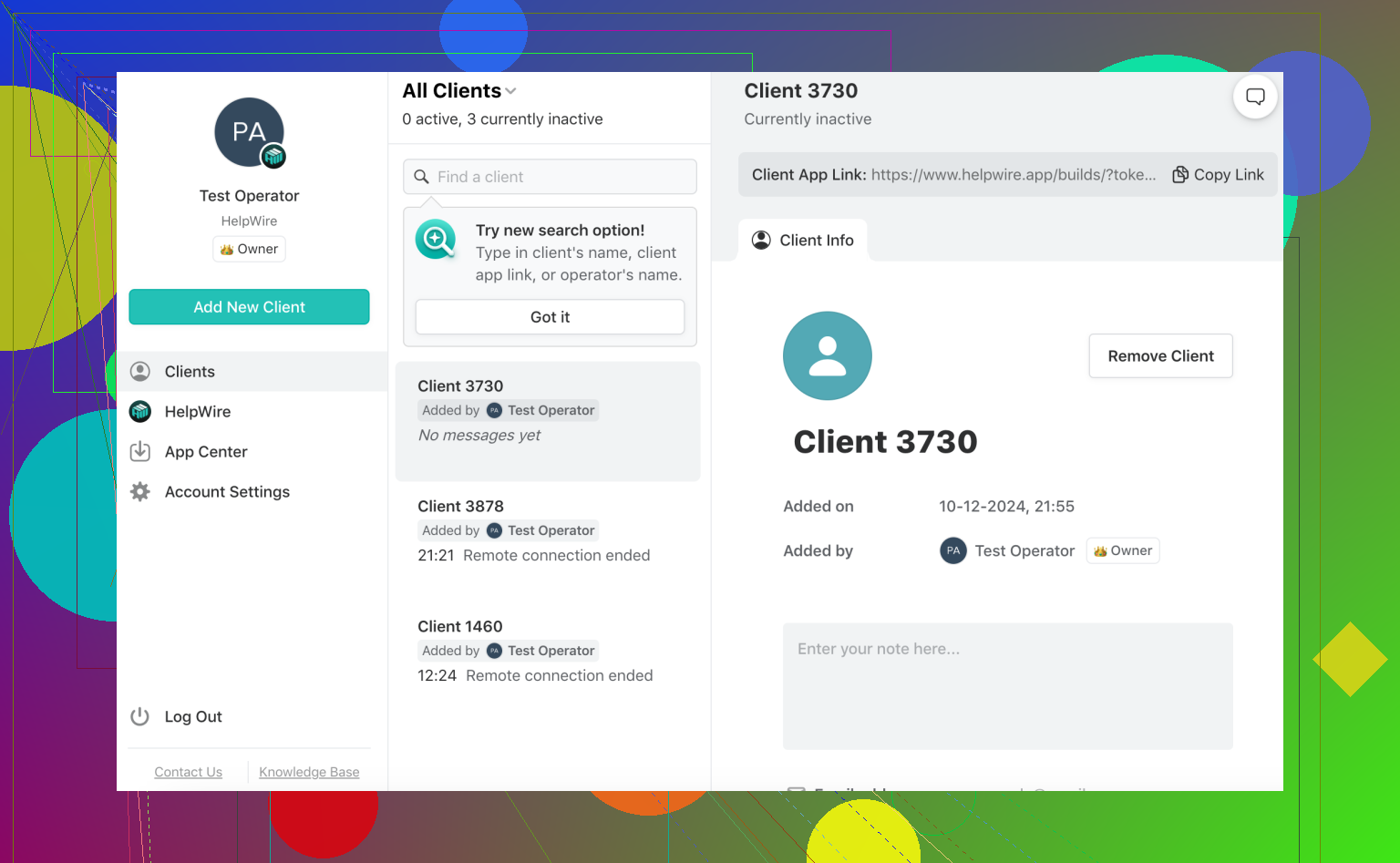Click the Owner badge in Added by row
This screenshot has width=1400, height=863.
[1123, 550]
